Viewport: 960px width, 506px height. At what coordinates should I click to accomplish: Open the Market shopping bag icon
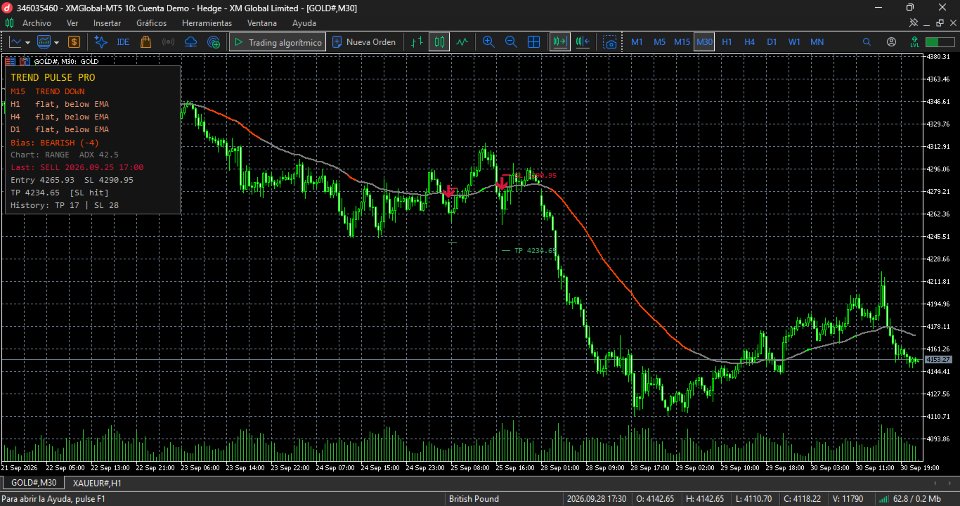(x=146, y=42)
